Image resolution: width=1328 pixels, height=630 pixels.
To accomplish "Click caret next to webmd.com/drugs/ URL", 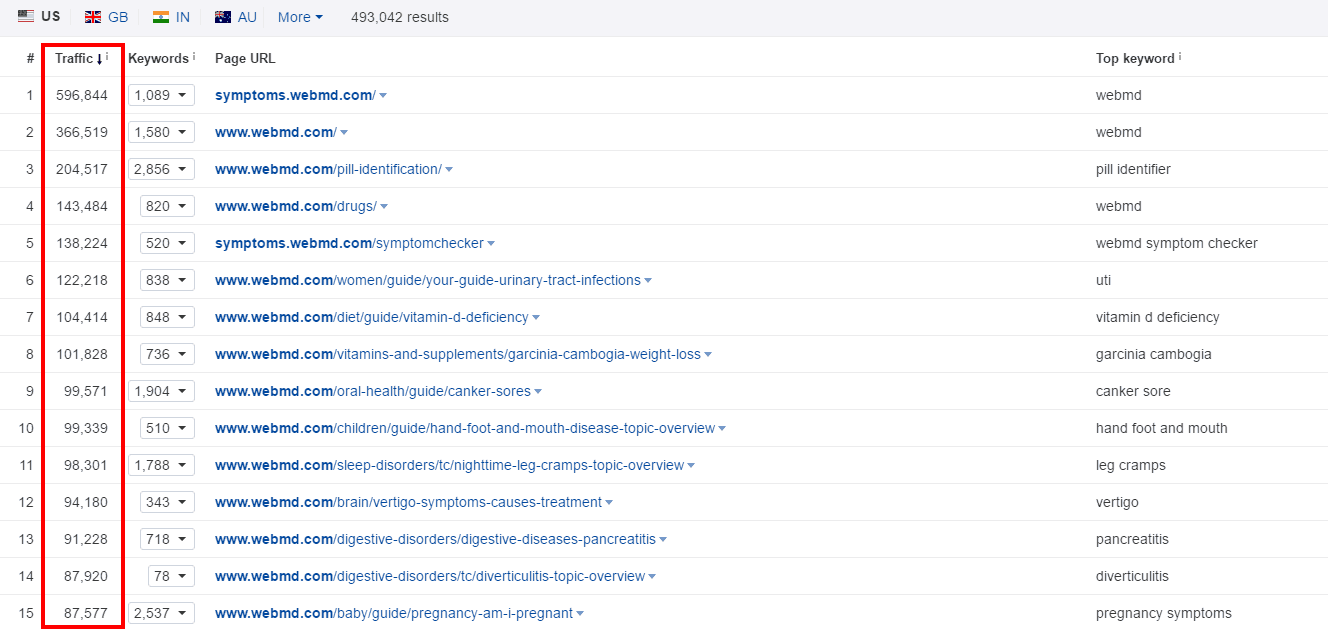I will 384,207.
